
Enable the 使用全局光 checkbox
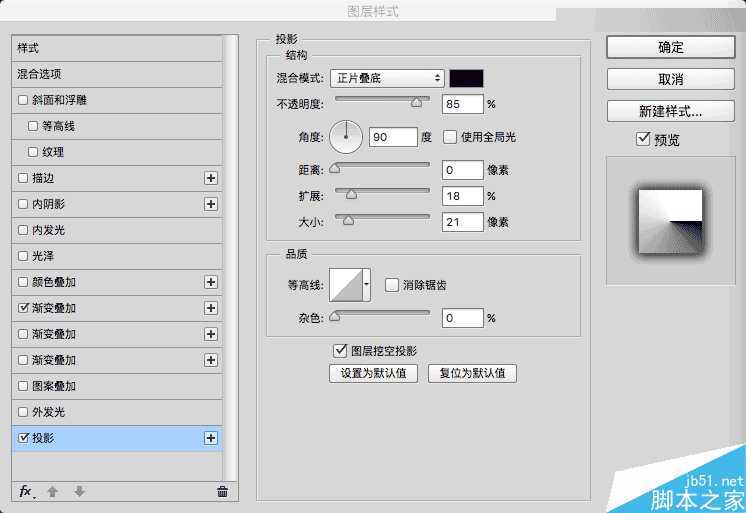tap(450, 137)
